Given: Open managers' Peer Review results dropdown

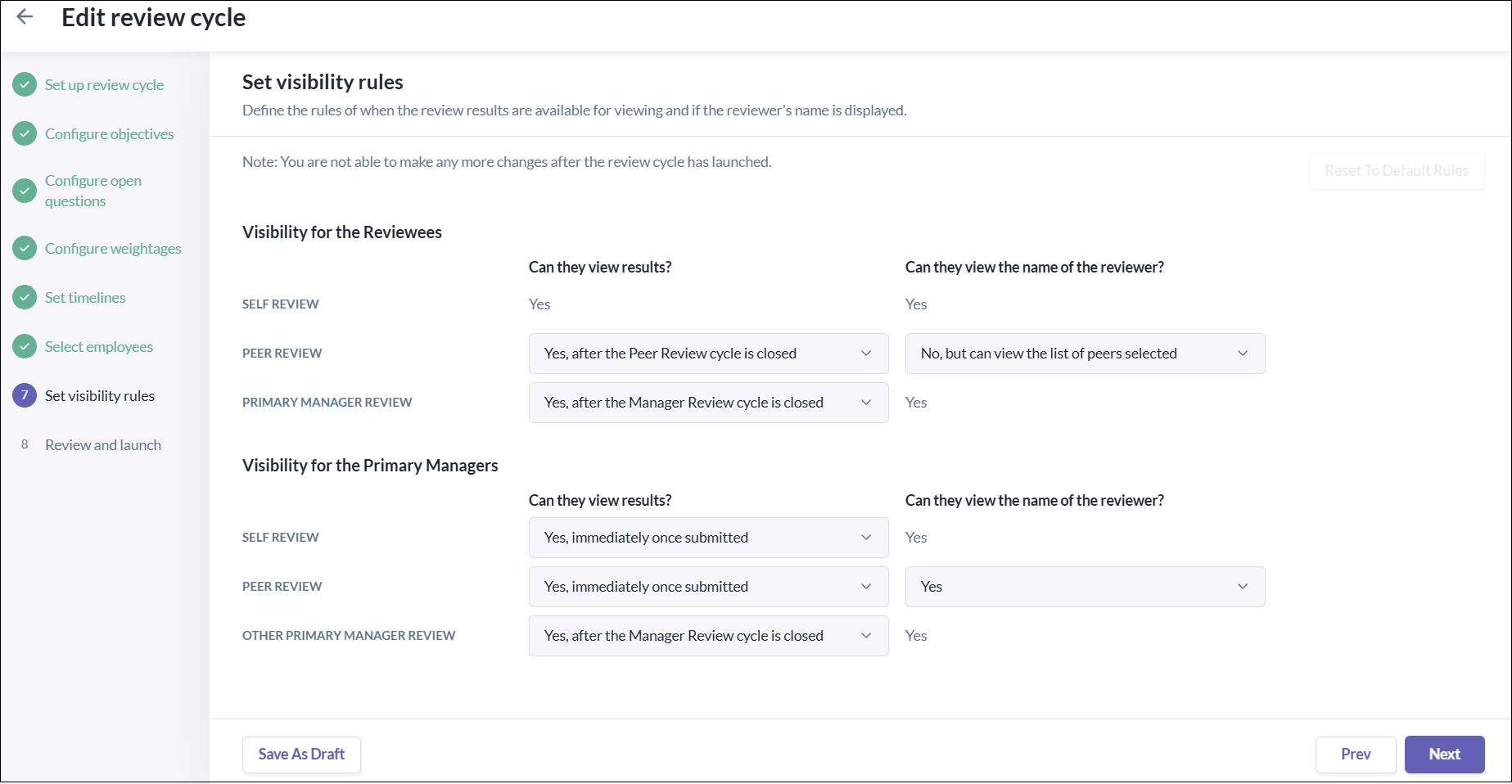Looking at the screenshot, I should point(708,587).
